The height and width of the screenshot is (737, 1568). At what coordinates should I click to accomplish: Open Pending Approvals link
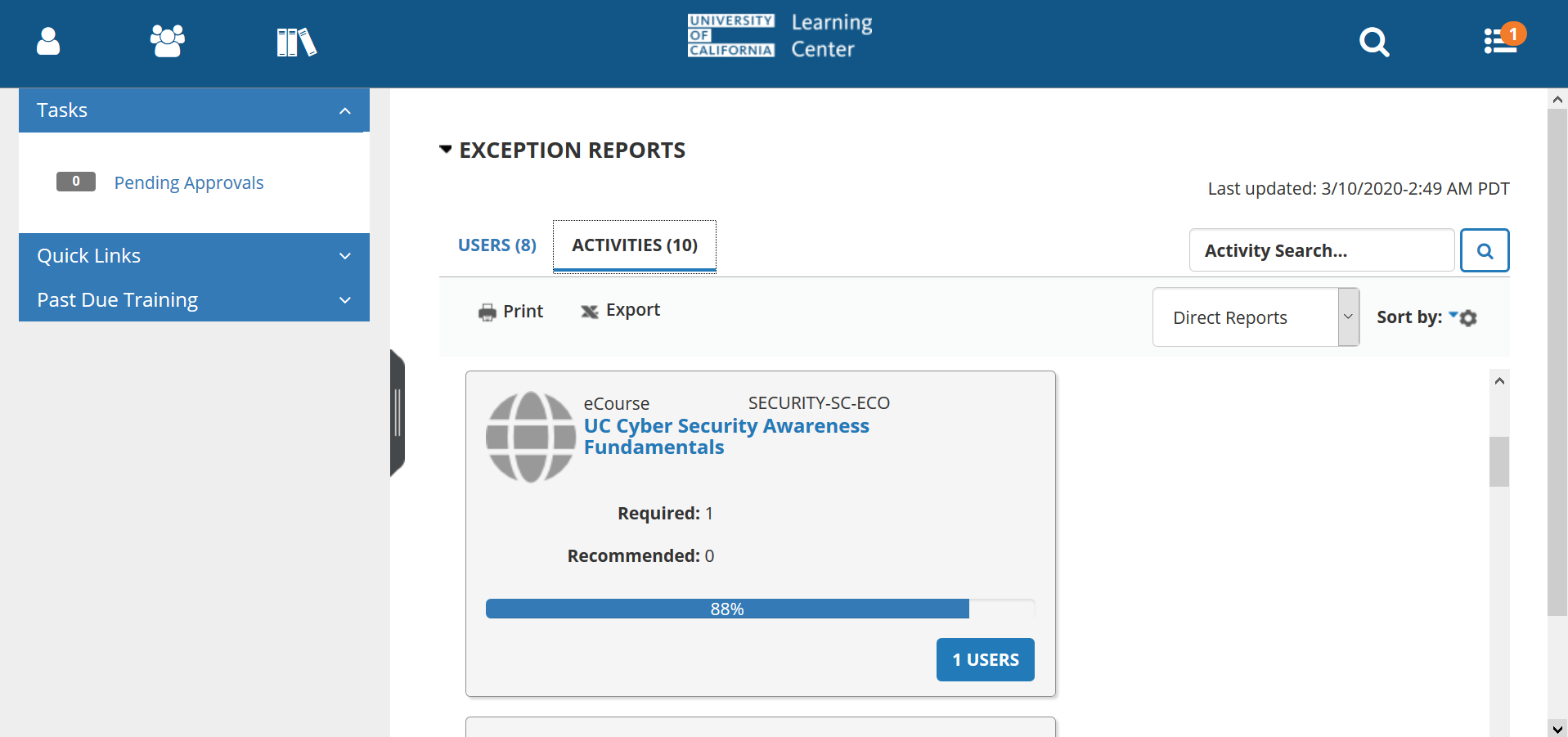[x=189, y=182]
